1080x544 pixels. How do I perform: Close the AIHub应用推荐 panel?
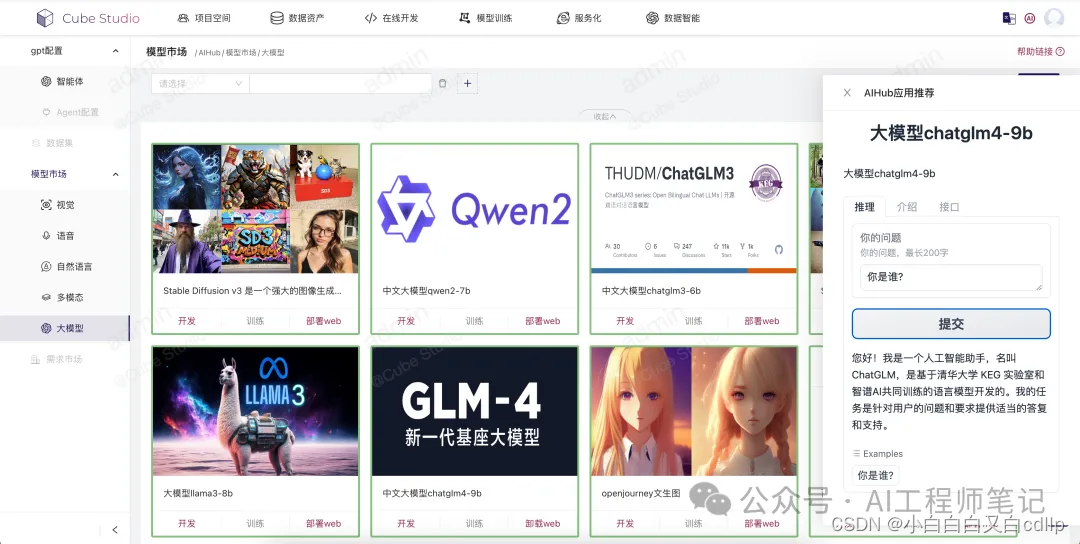coord(847,93)
